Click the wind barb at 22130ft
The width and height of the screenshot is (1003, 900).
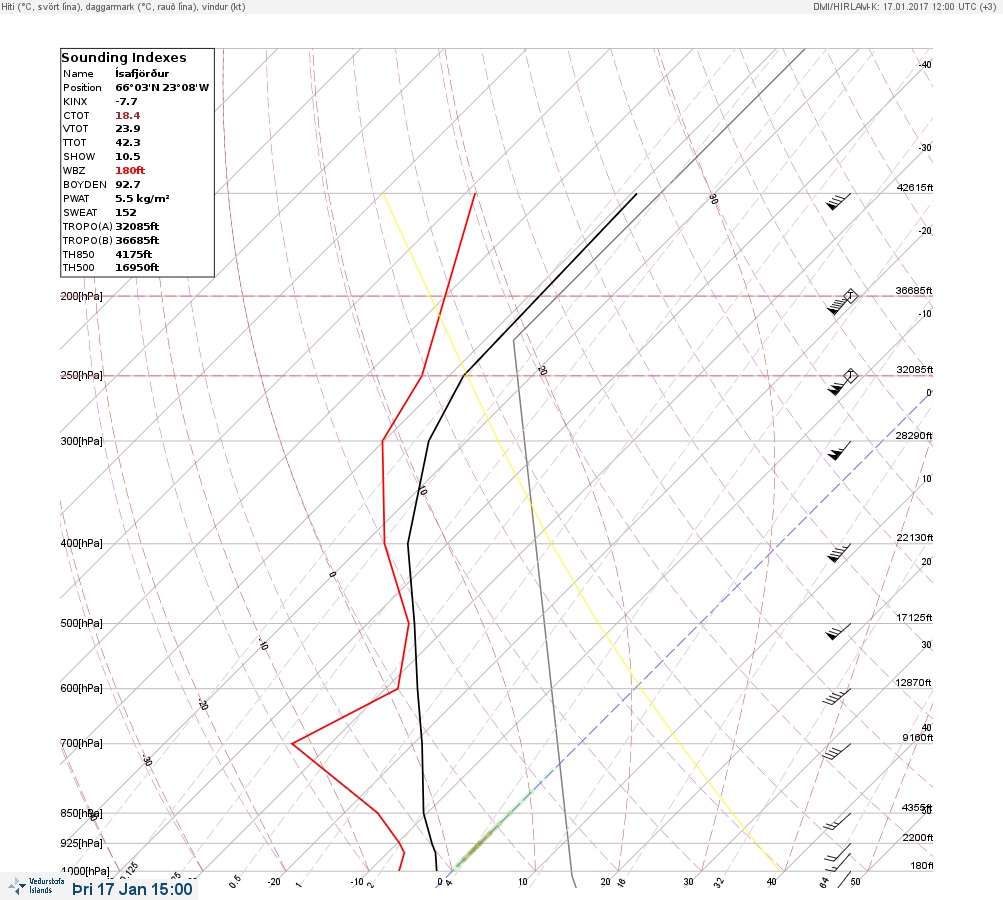coord(839,553)
